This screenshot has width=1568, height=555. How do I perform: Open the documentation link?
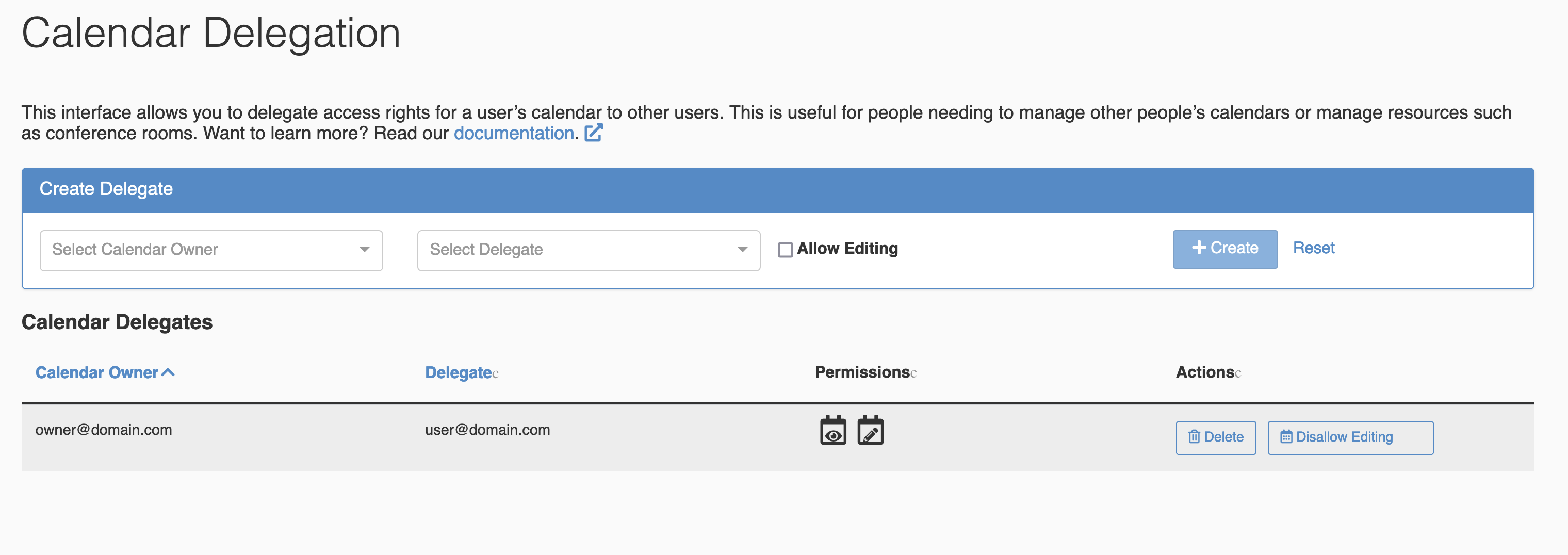514,133
